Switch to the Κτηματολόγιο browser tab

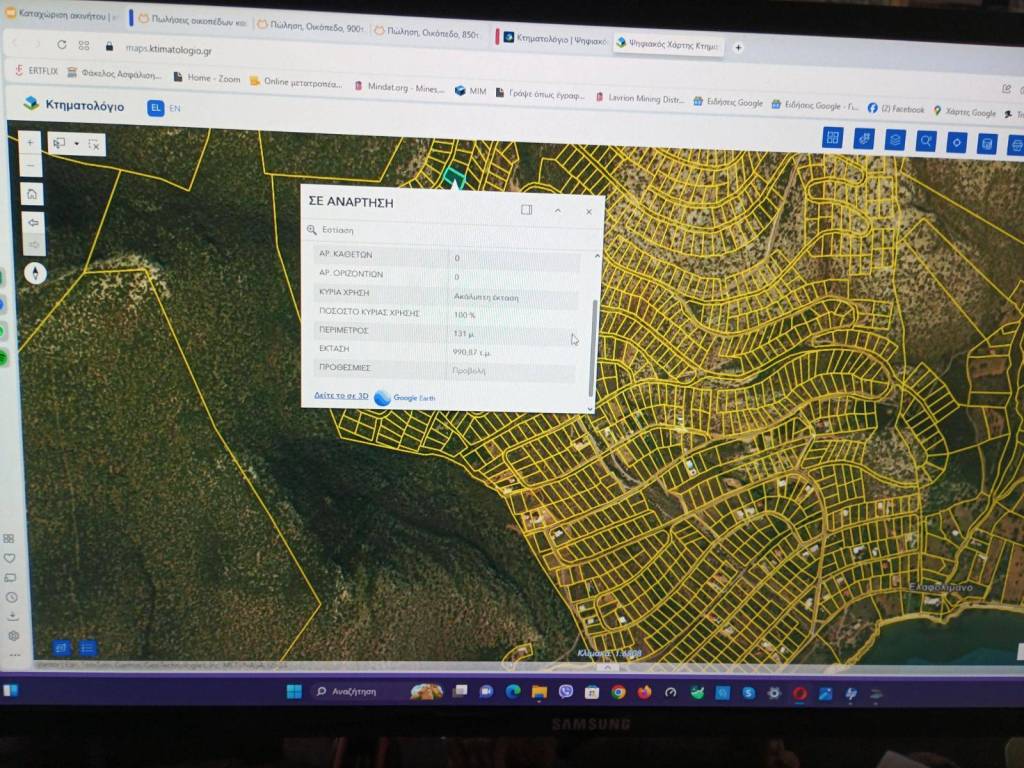pyautogui.click(x=550, y=39)
